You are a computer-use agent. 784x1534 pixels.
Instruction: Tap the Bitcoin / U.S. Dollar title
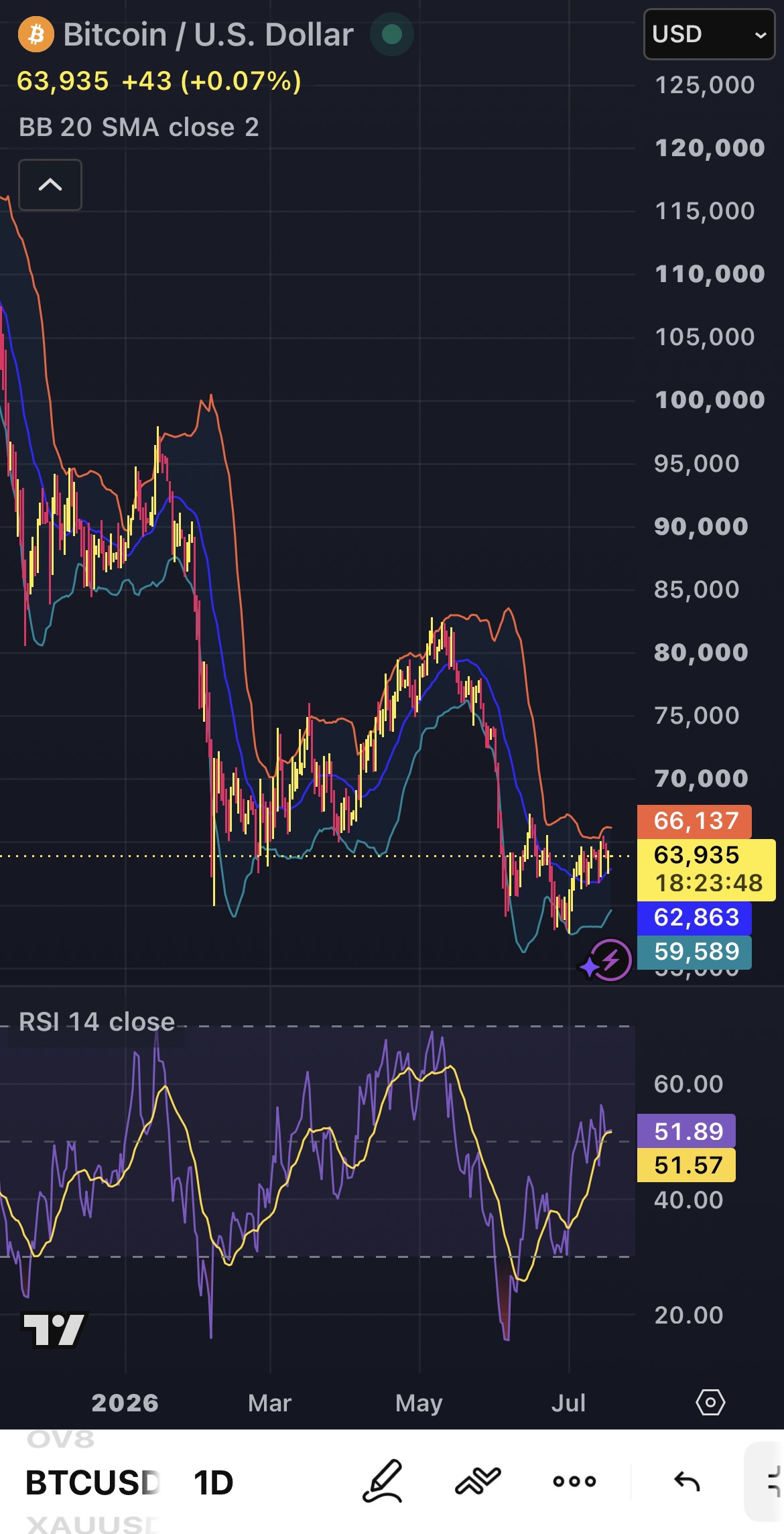(x=208, y=34)
